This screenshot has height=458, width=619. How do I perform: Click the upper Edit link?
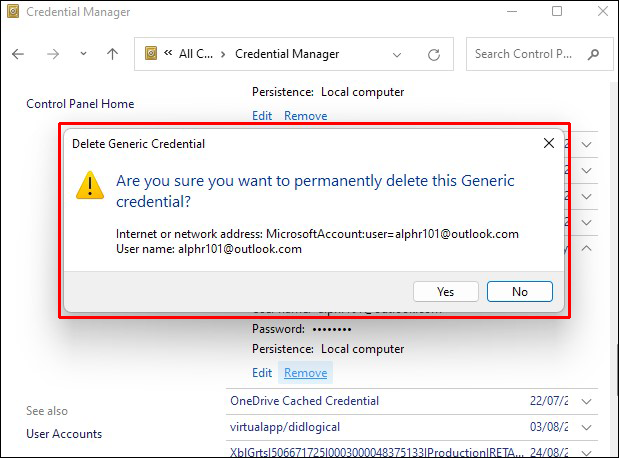coord(262,116)
